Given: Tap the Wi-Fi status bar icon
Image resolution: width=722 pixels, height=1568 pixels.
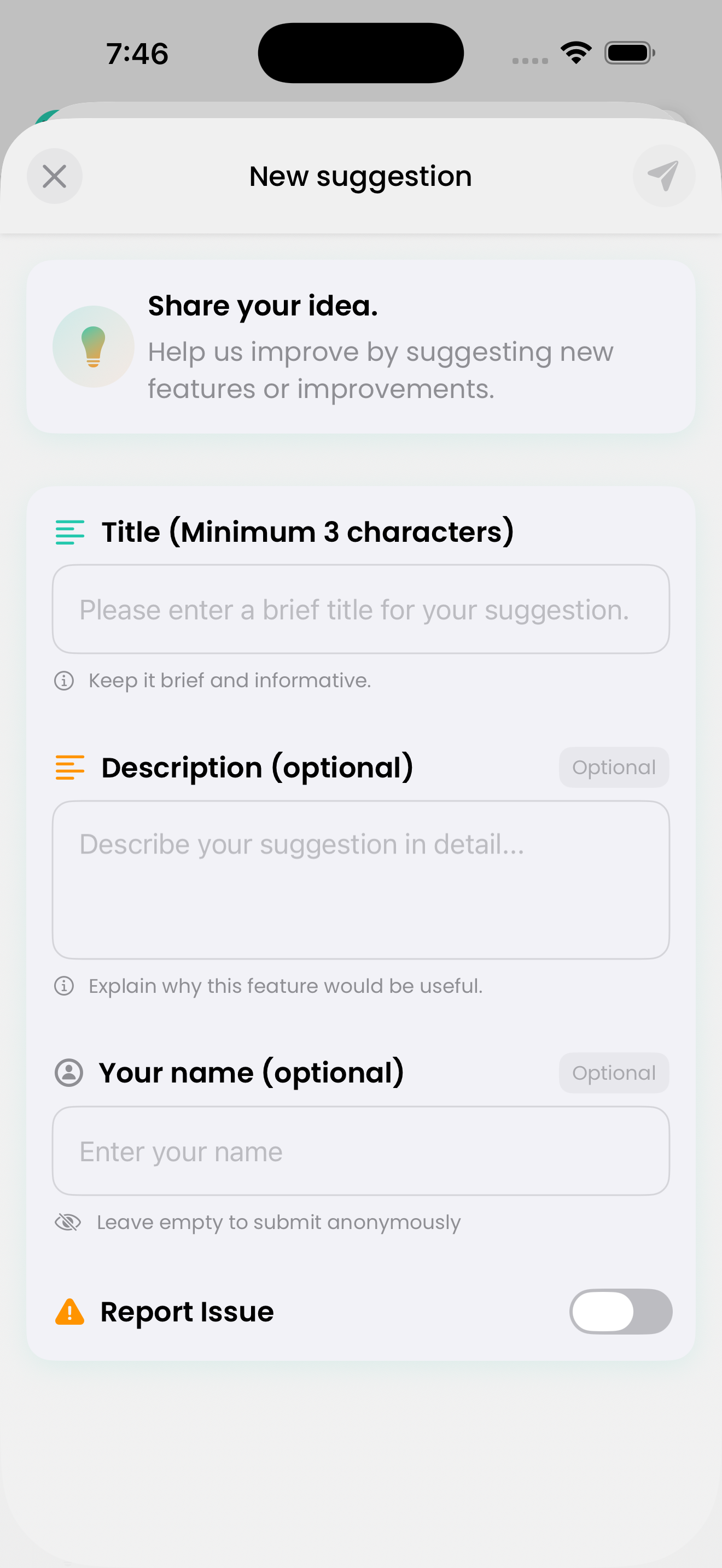Looking at the screenshot, I should 576,53.
